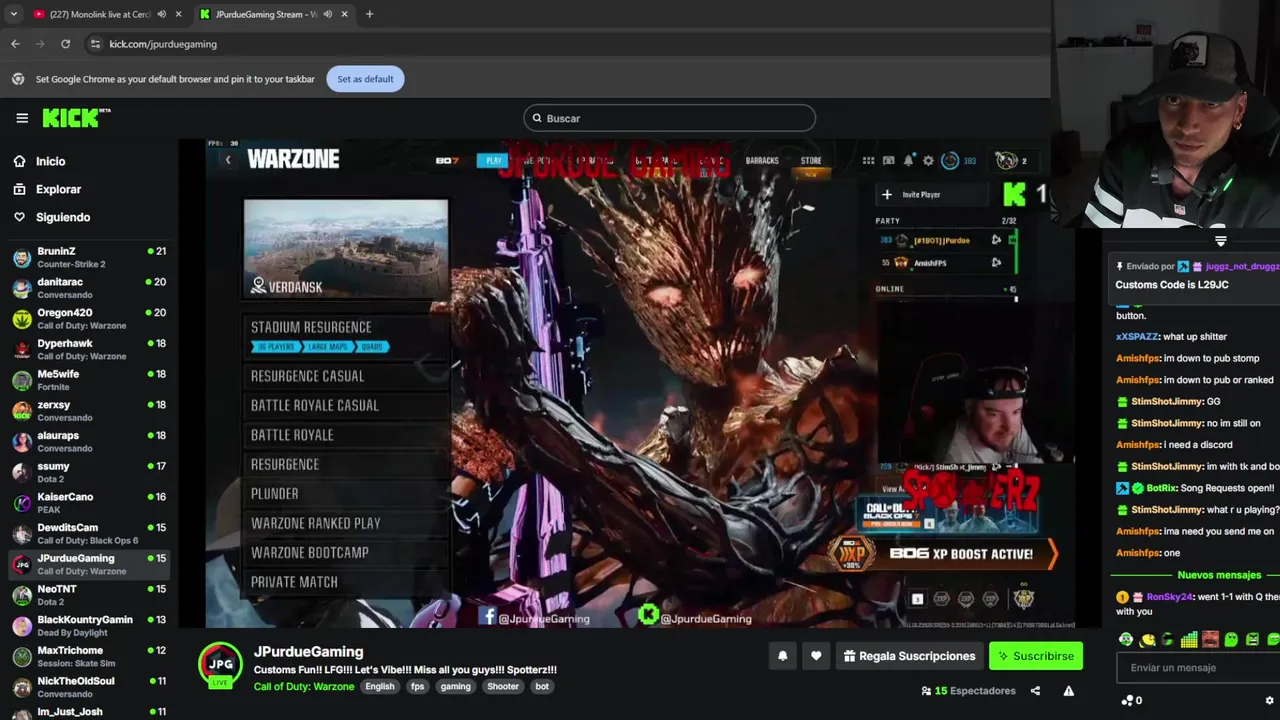Click the magnifier icon in Buscar box
The image size is (1280, 720).
tap(537, 118)
